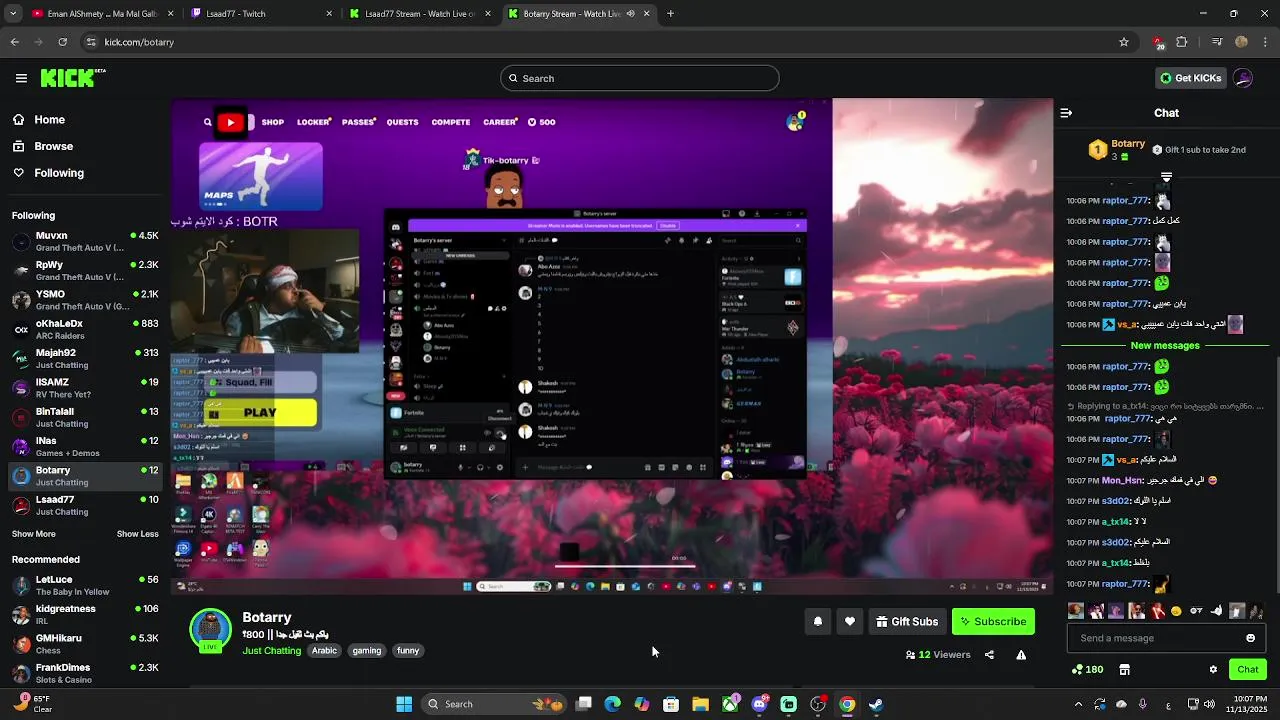Select the funny tag
This screenshot has height=720, width=1280.
point(408,650)
